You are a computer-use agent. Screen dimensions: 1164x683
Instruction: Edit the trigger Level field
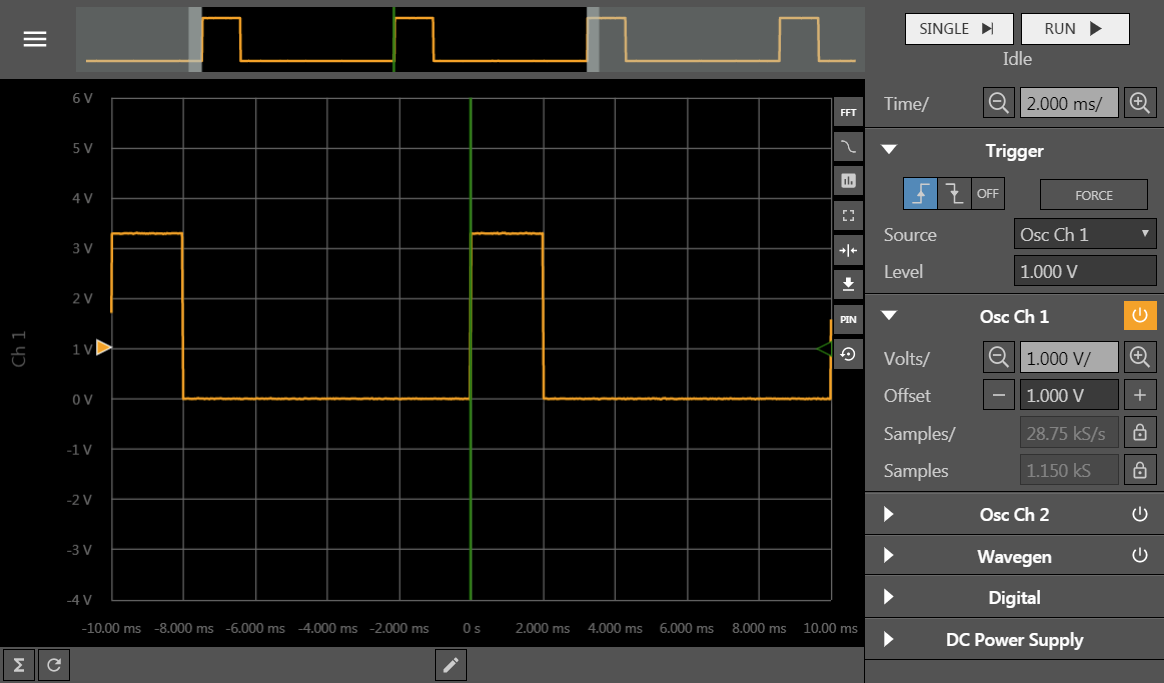point(1085,271)
